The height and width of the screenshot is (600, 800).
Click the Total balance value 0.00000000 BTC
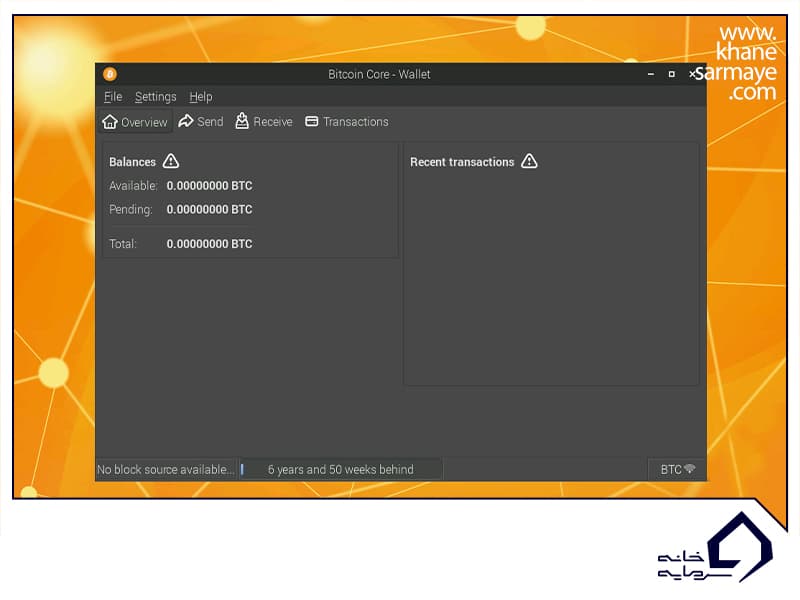click(x=209, y=244)
